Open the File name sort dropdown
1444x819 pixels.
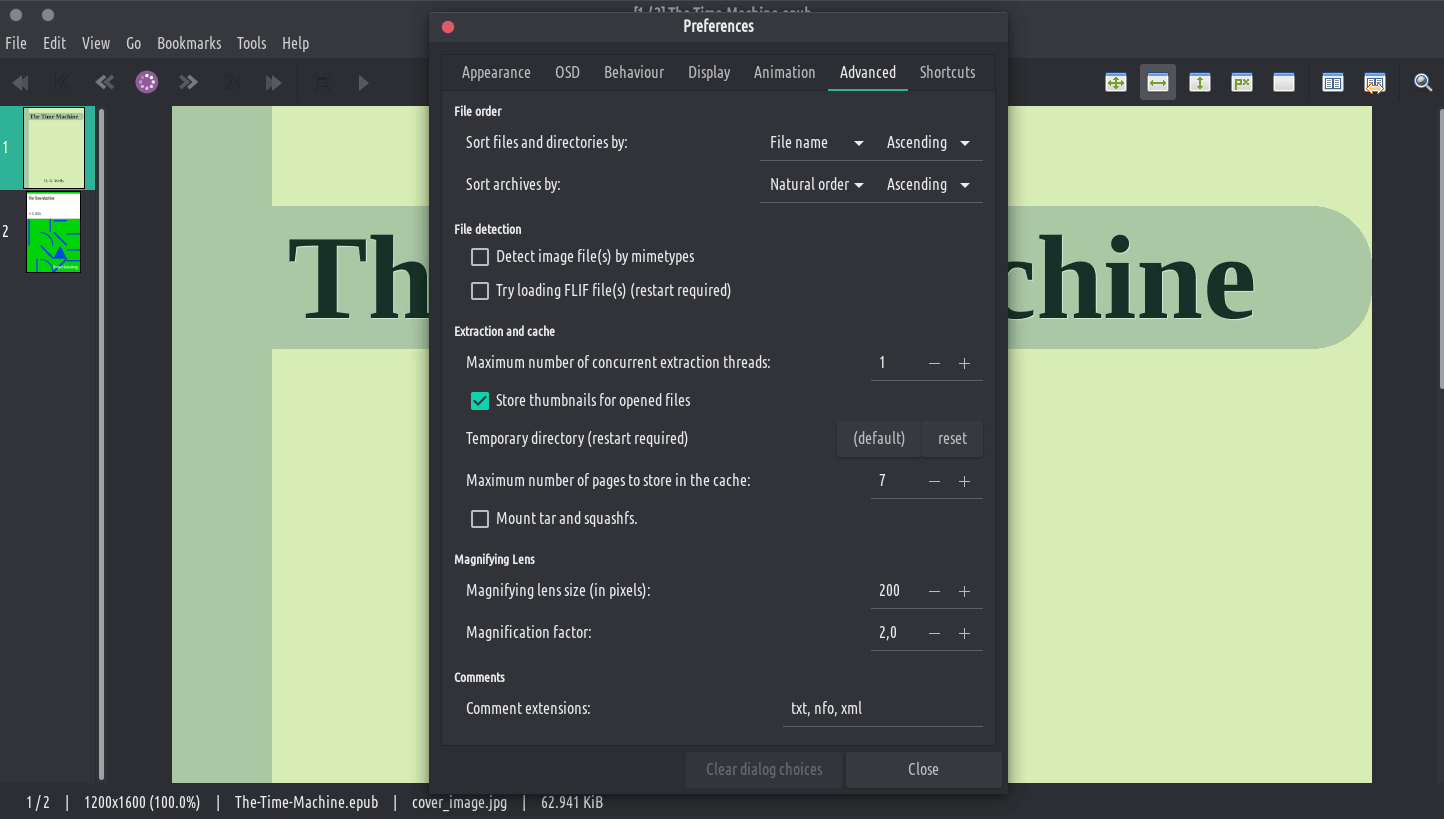tap(815, 143)
